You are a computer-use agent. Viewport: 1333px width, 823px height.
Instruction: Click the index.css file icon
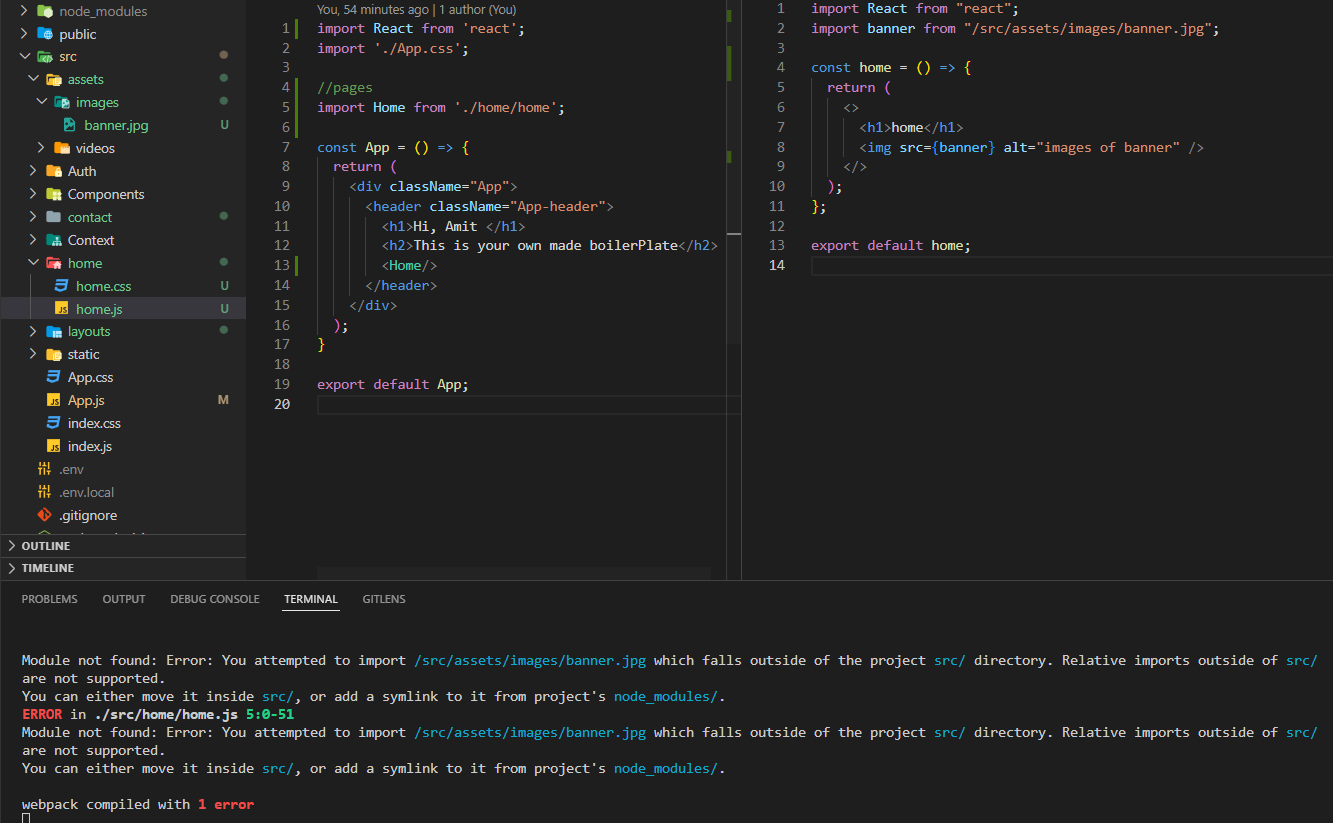53,424
